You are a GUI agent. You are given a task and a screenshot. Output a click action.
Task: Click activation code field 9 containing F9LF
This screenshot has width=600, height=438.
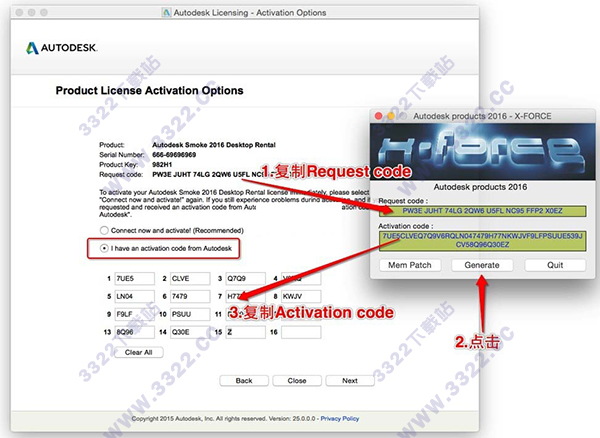click(x=134, y=314)
